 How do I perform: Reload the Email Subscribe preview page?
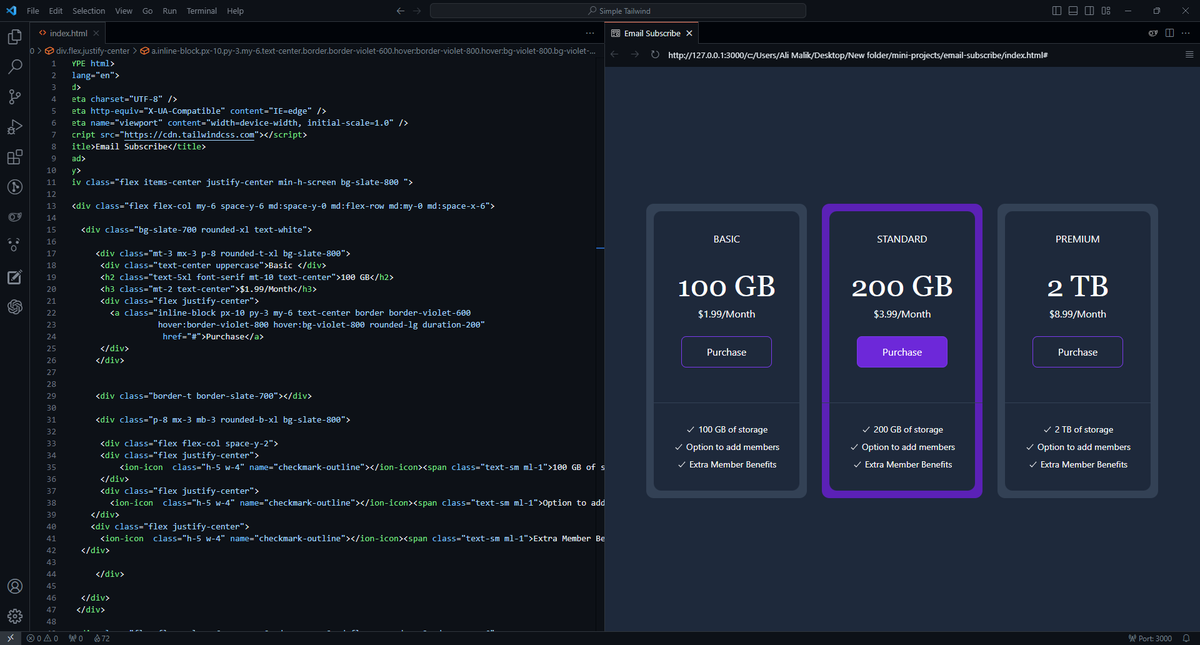(x=655, y=55)
